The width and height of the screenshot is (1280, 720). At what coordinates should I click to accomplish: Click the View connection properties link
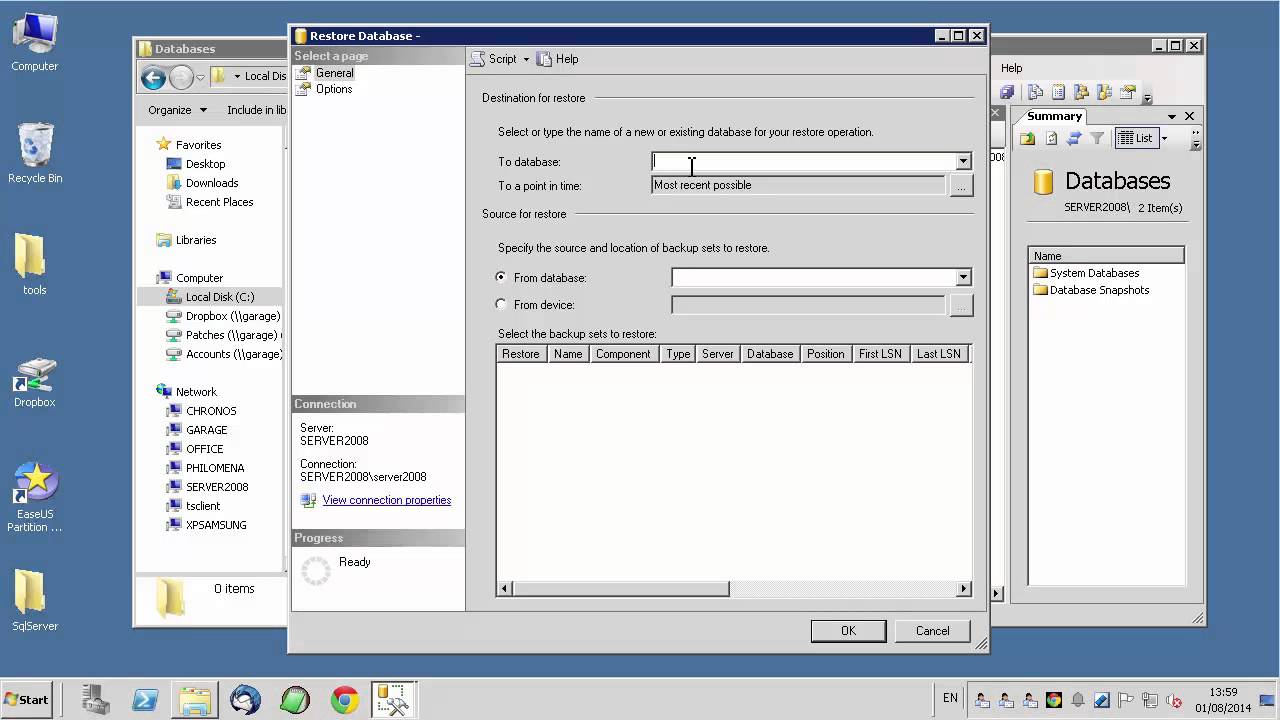click(386, 500)
